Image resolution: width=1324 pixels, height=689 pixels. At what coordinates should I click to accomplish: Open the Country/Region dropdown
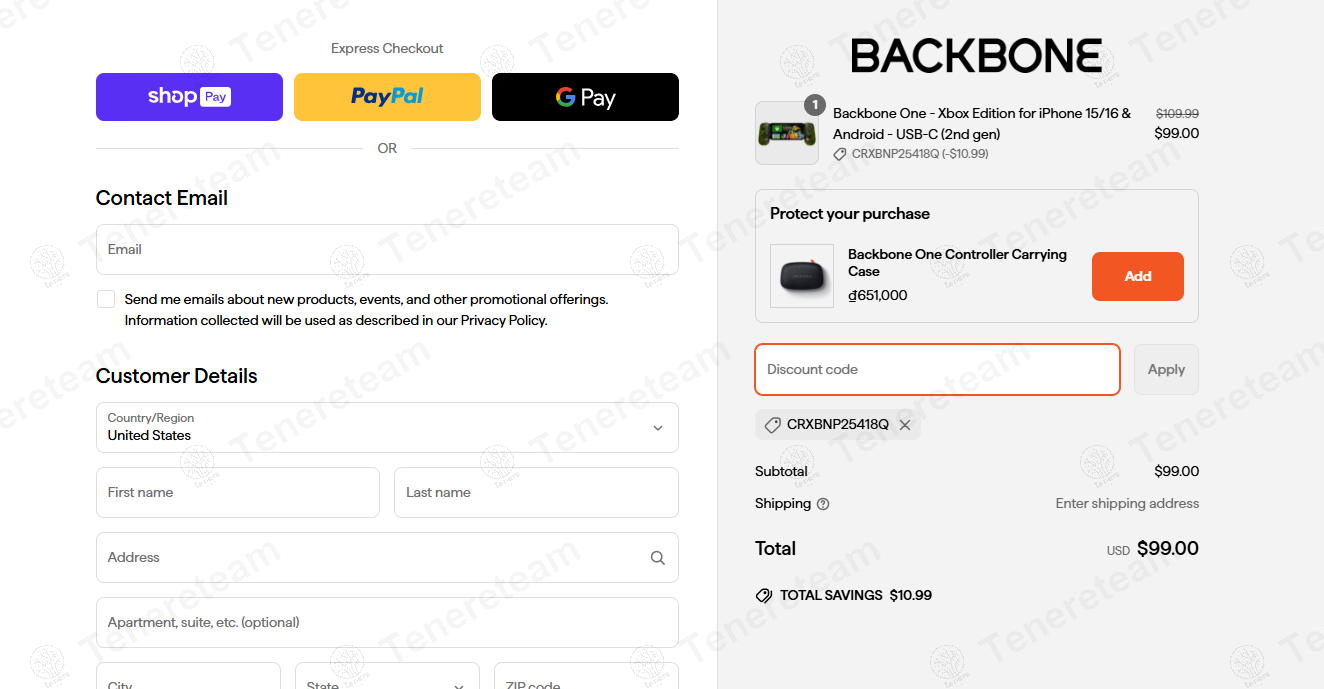[x=387, y=427]
